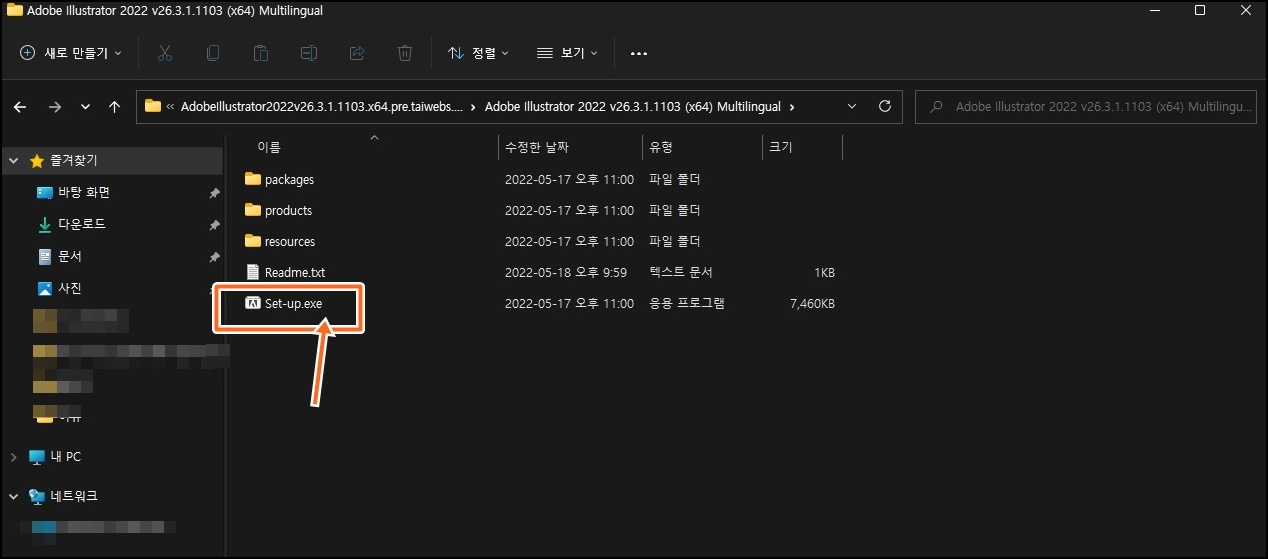Screen dimensions: 1268x559
Task: Expand the 내 PC tree node
Action: (13, 457)
